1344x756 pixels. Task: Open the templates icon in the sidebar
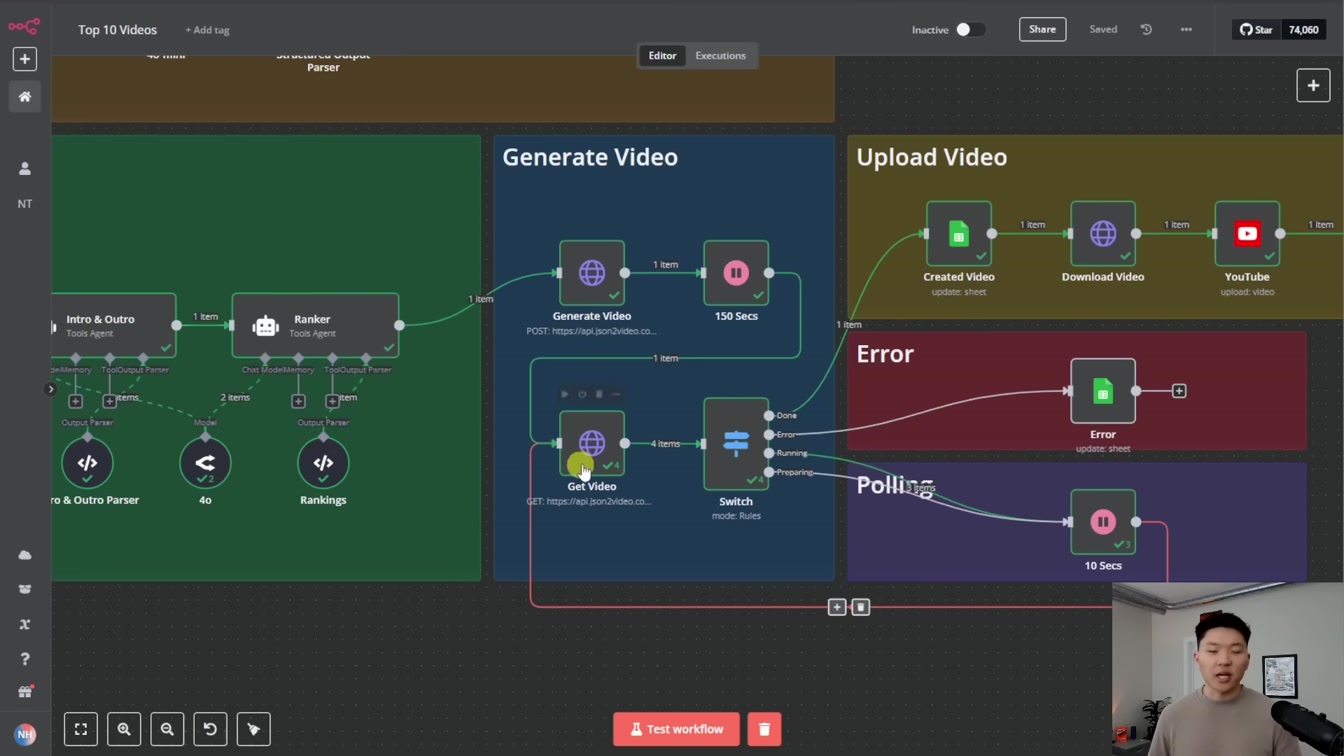pos(25,589)
